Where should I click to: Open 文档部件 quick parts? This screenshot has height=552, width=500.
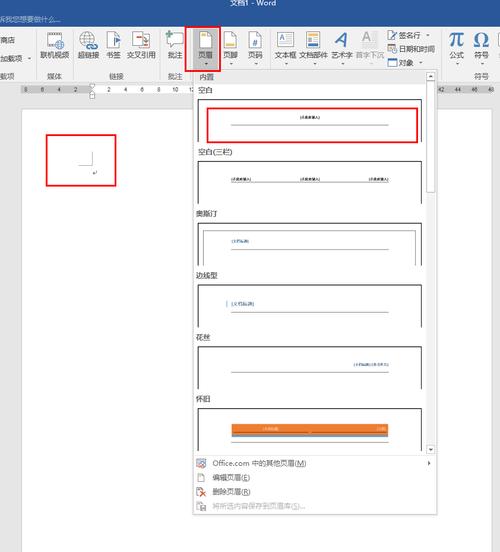(x=313, y=49)
